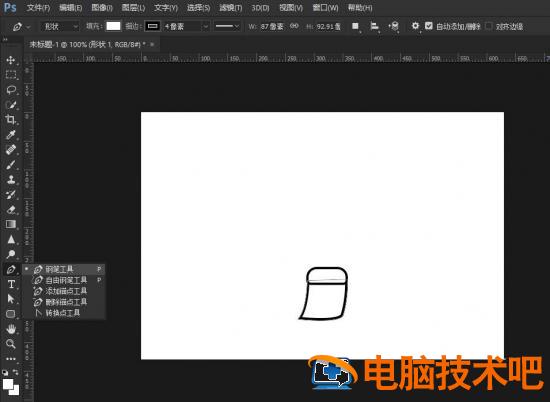Image resolution: width=550 pixels, height=402 pixels.
Task: Open path operations icon in options bar
Action: (356, 26)
